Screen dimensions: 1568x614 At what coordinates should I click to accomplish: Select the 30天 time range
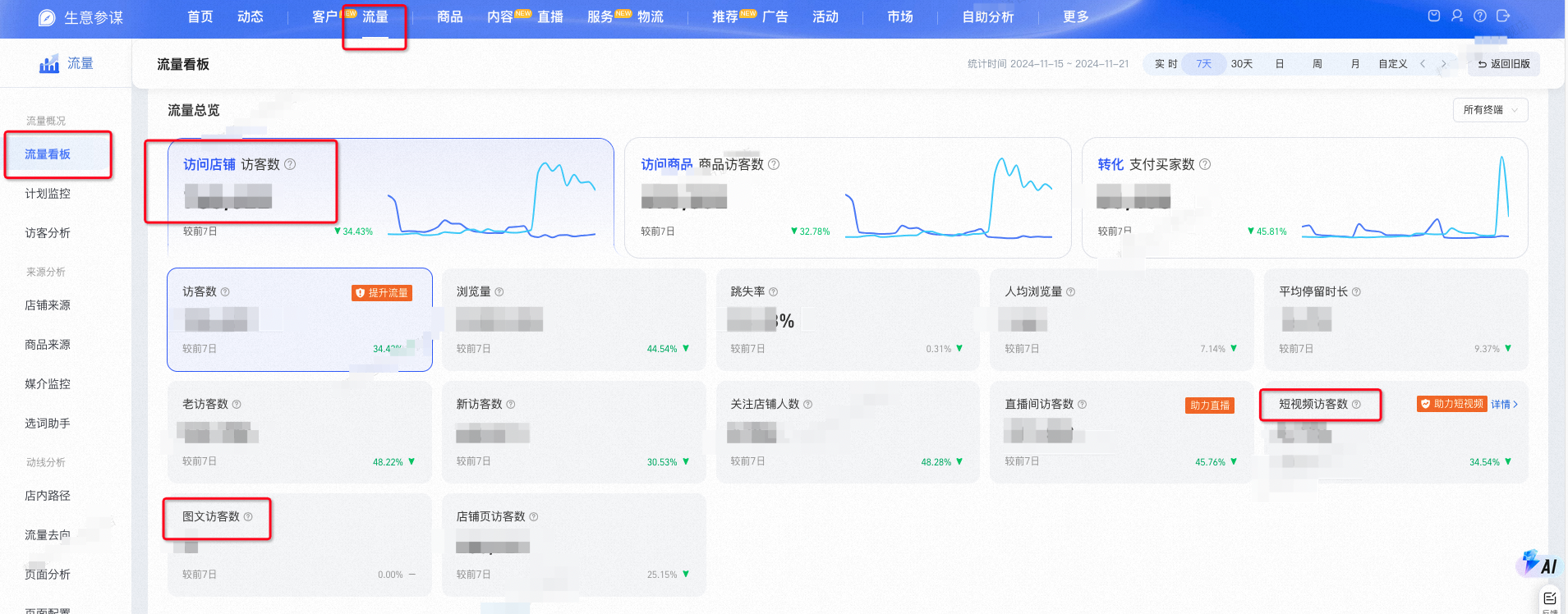click(x=1241, y=64)
